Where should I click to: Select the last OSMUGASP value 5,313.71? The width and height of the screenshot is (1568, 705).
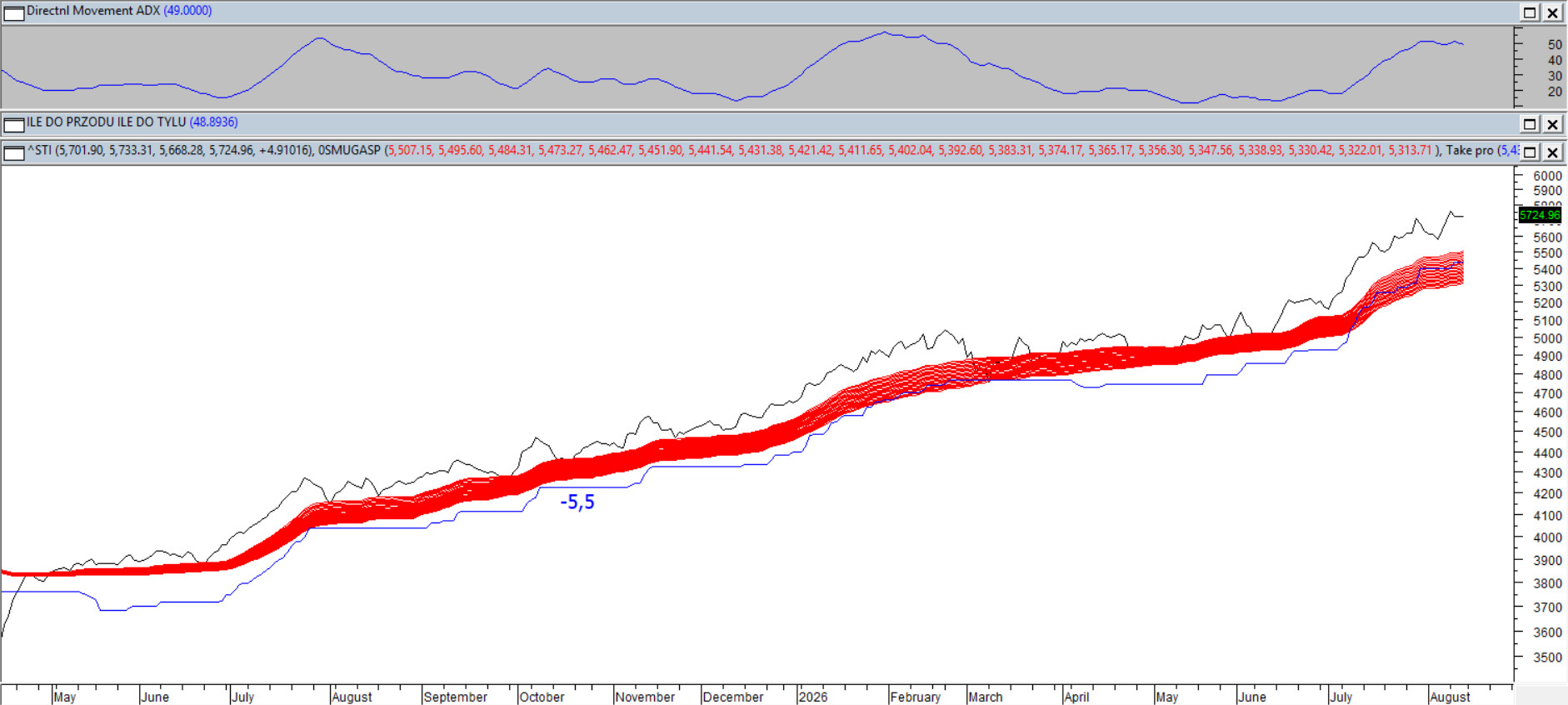tap(1411, 151)
